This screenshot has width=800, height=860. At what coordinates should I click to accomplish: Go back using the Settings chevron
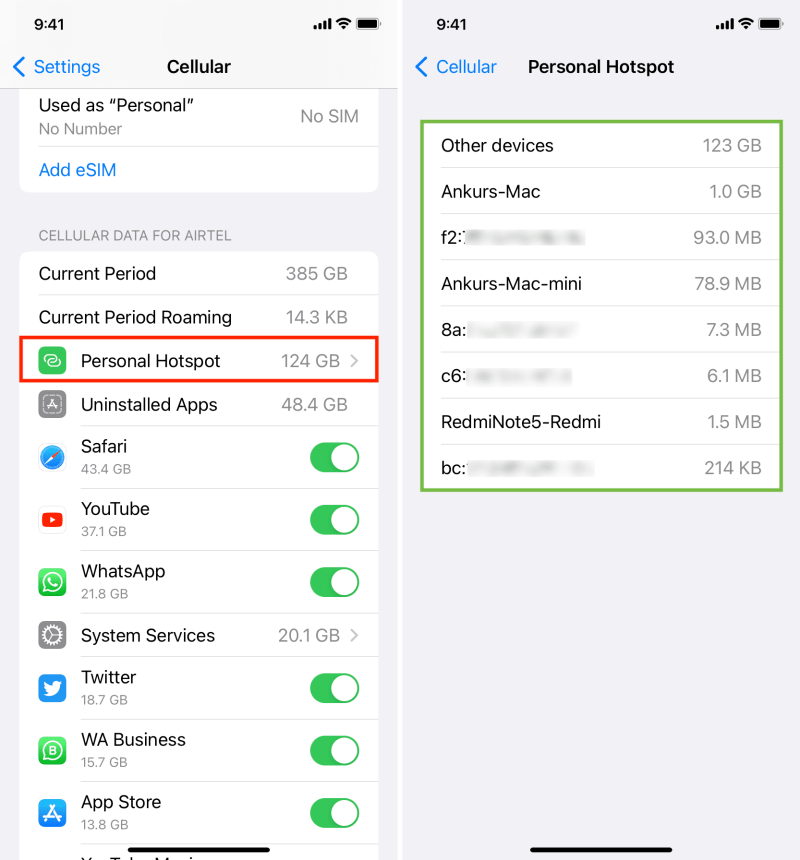pyautogui.click(x=19, y=67)
